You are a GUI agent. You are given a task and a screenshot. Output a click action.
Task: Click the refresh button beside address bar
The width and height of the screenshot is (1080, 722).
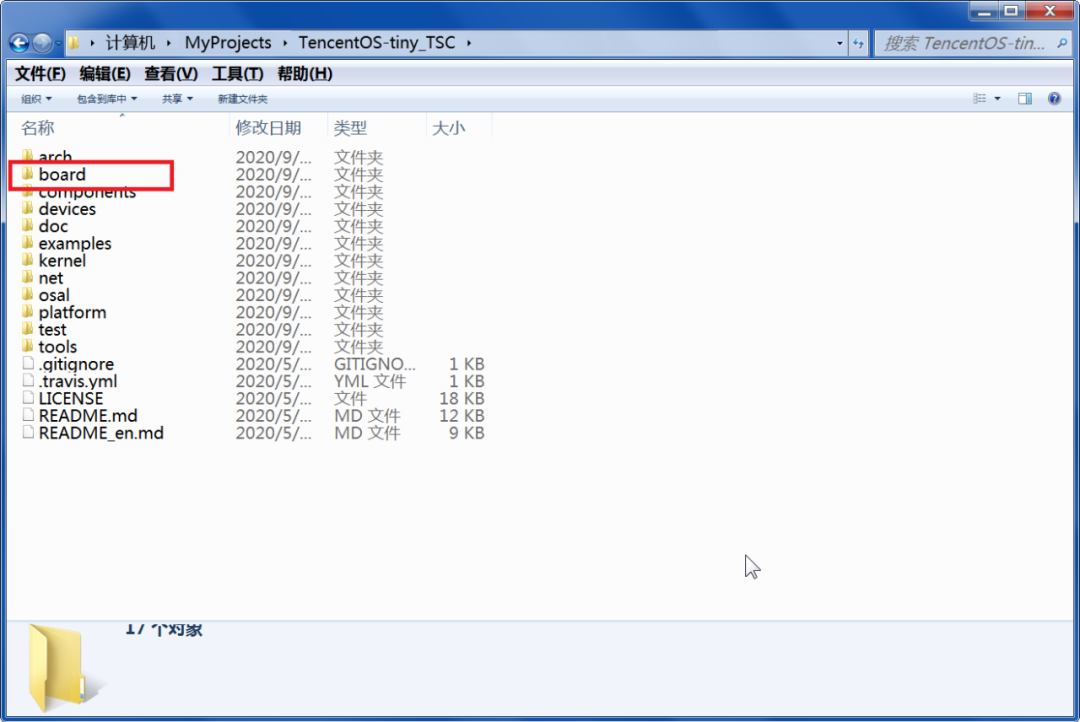pyautogui.click(x=858, y=43)
